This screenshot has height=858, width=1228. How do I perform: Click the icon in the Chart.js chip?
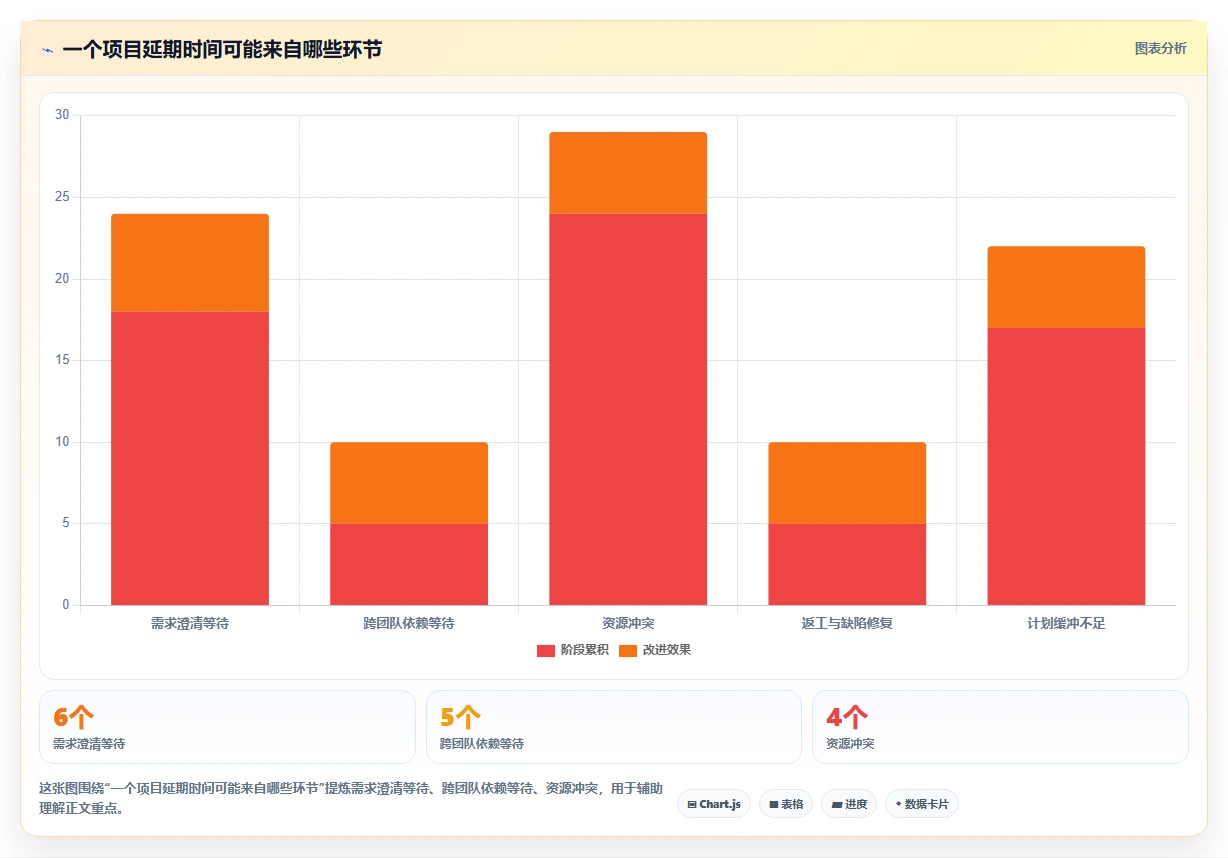tap(692, 804)
